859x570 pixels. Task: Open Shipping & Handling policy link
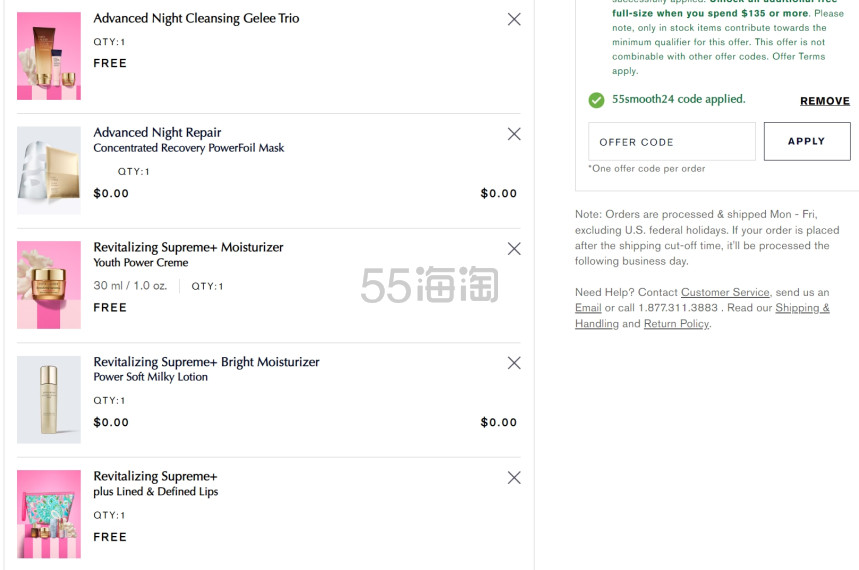(702, 316)
